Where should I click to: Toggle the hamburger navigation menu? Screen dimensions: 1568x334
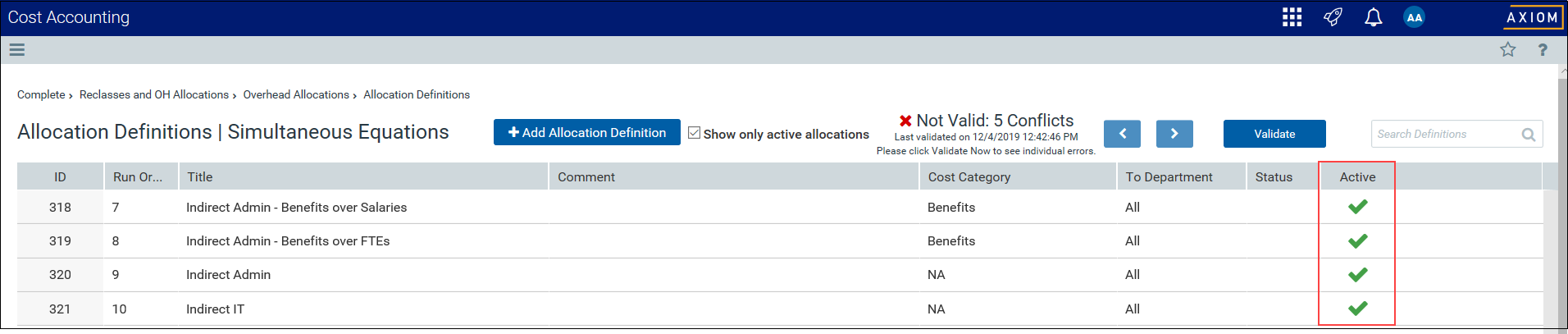pos(17,49)
